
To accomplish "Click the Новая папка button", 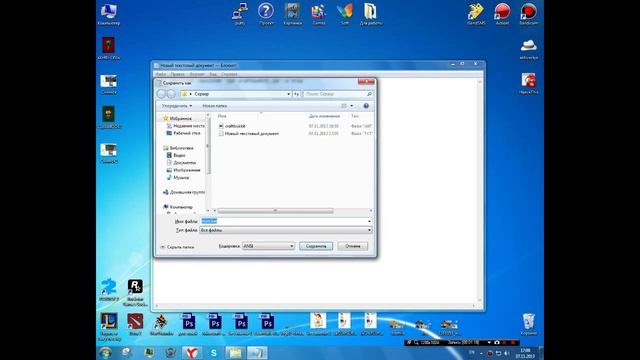I will pos(215,106).
